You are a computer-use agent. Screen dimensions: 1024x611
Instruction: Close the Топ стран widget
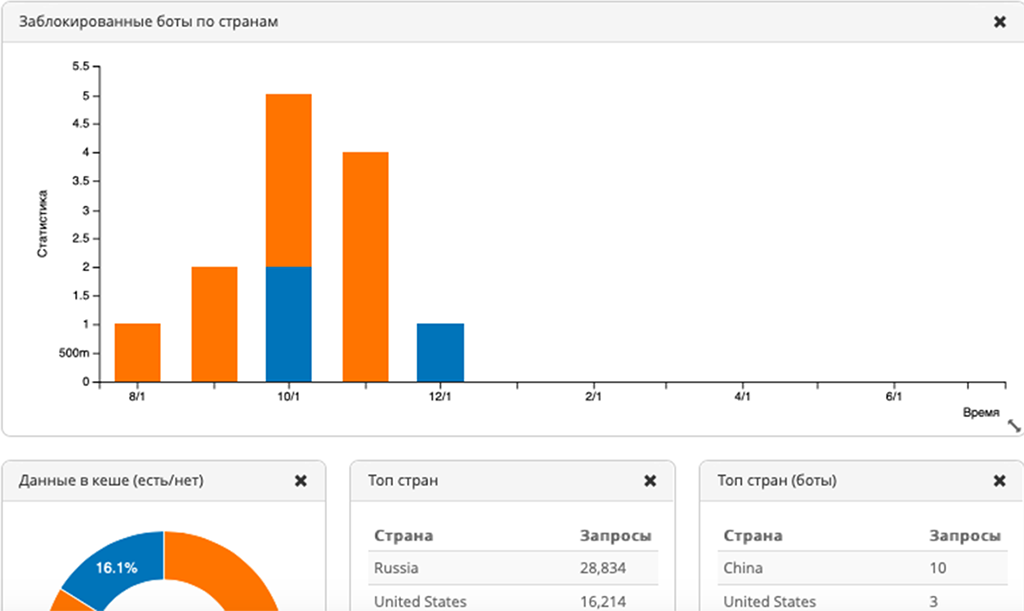coord(650,481)
